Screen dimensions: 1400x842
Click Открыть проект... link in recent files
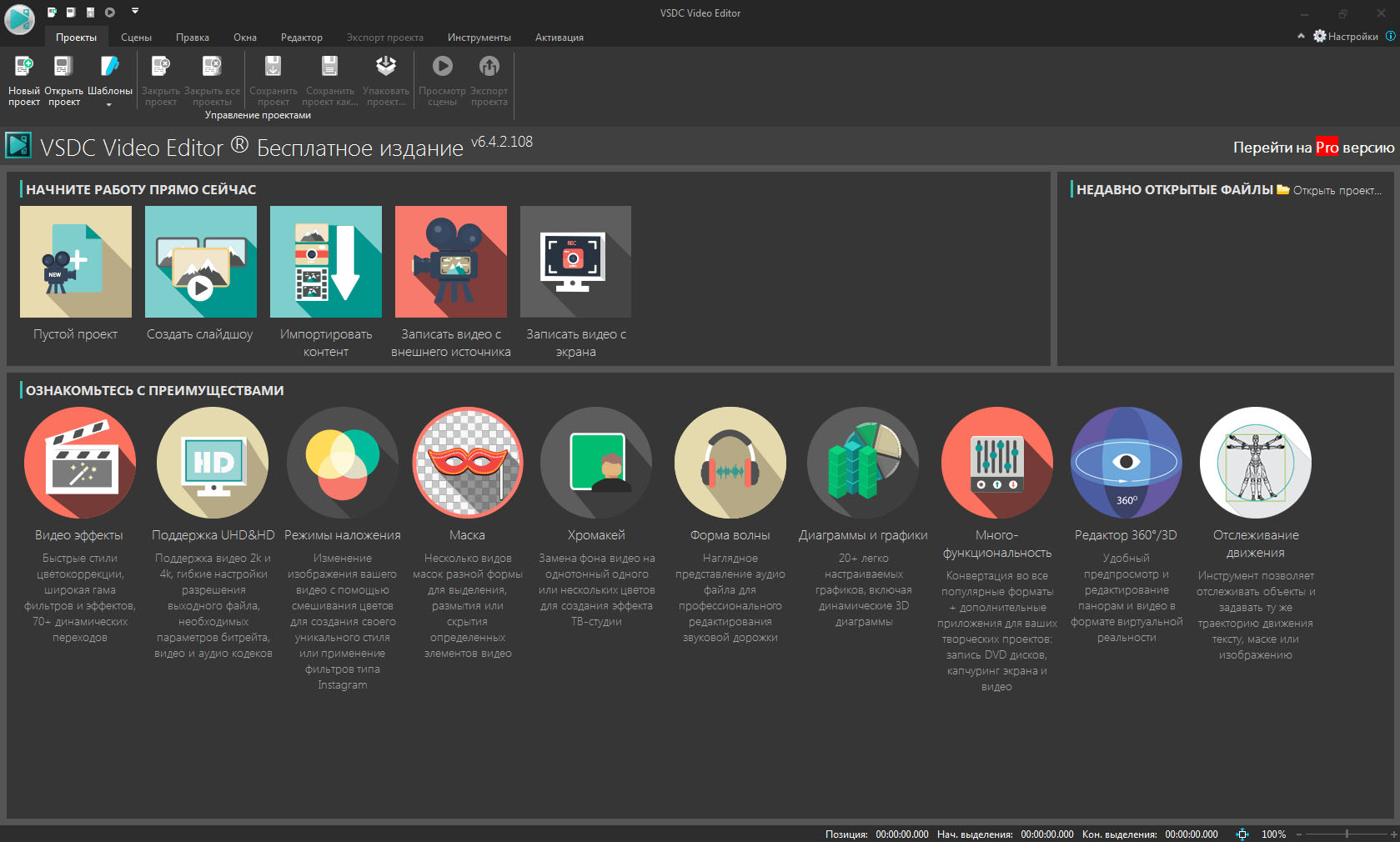pyautogui.click(x=1329, y=190)
